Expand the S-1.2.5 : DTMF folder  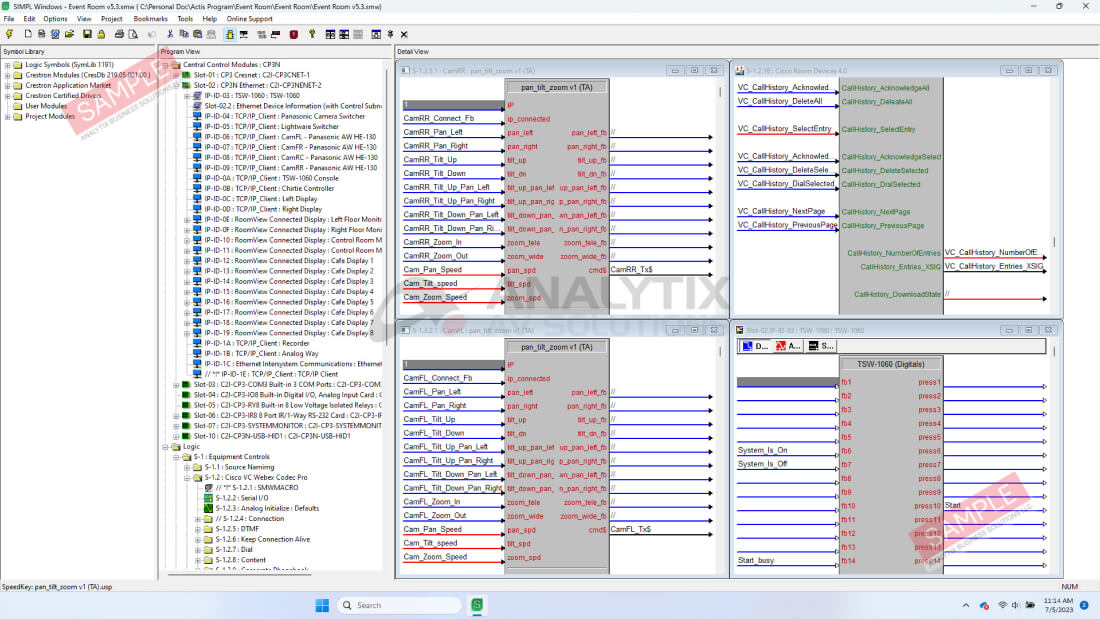[x=198, y=529]
